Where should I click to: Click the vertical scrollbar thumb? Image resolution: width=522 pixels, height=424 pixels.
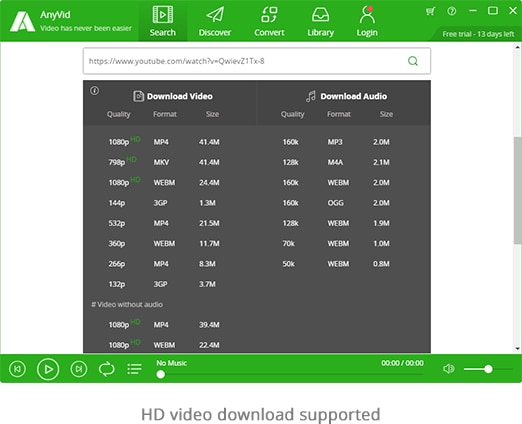point(517,190)
